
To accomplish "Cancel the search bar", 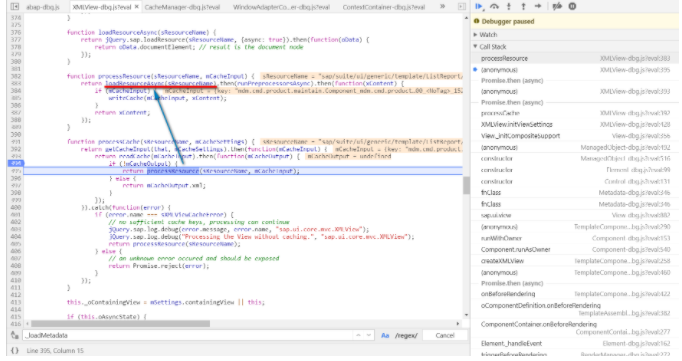I will (445, 335).
